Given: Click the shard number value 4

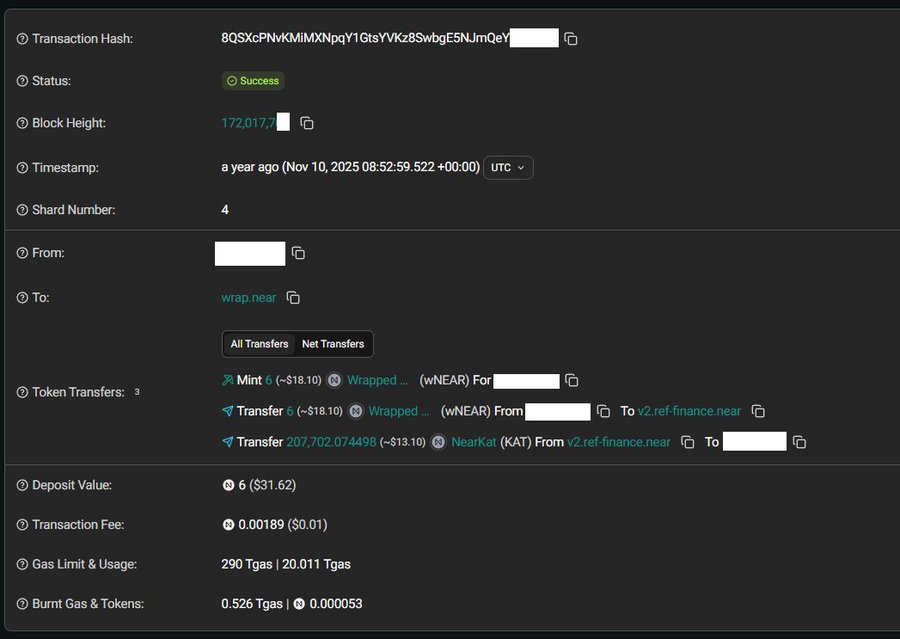Looking at the screenshot, I should (x=225, y=210).
